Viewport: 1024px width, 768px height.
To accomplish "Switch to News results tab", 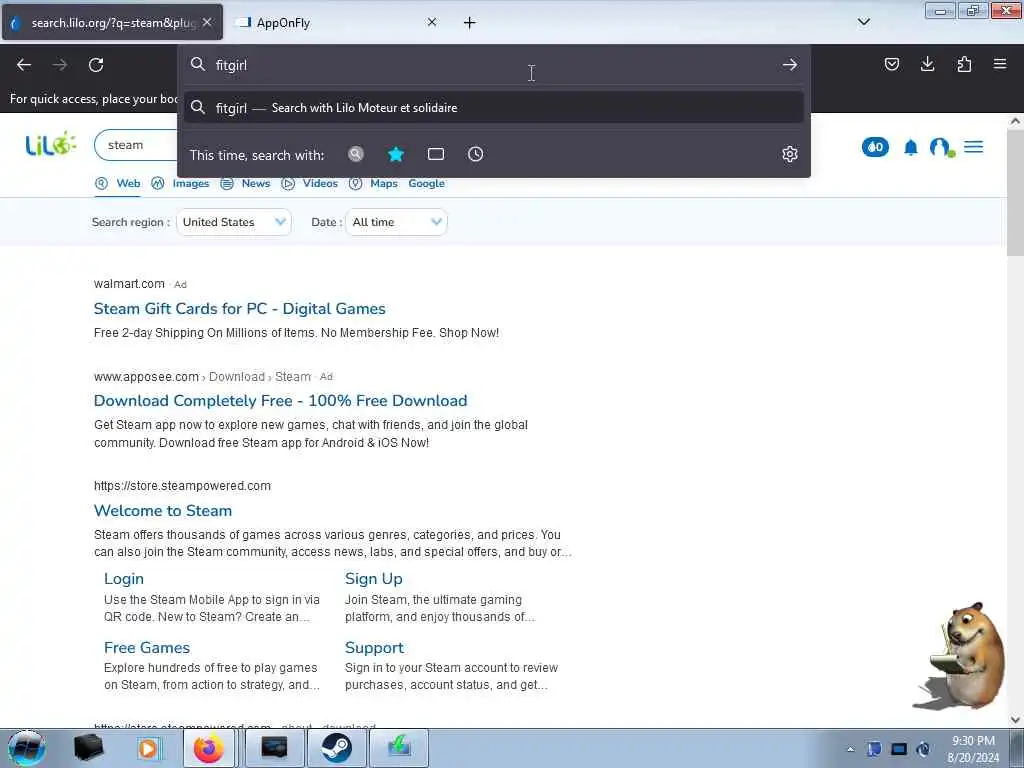I will tap(245, 184).
